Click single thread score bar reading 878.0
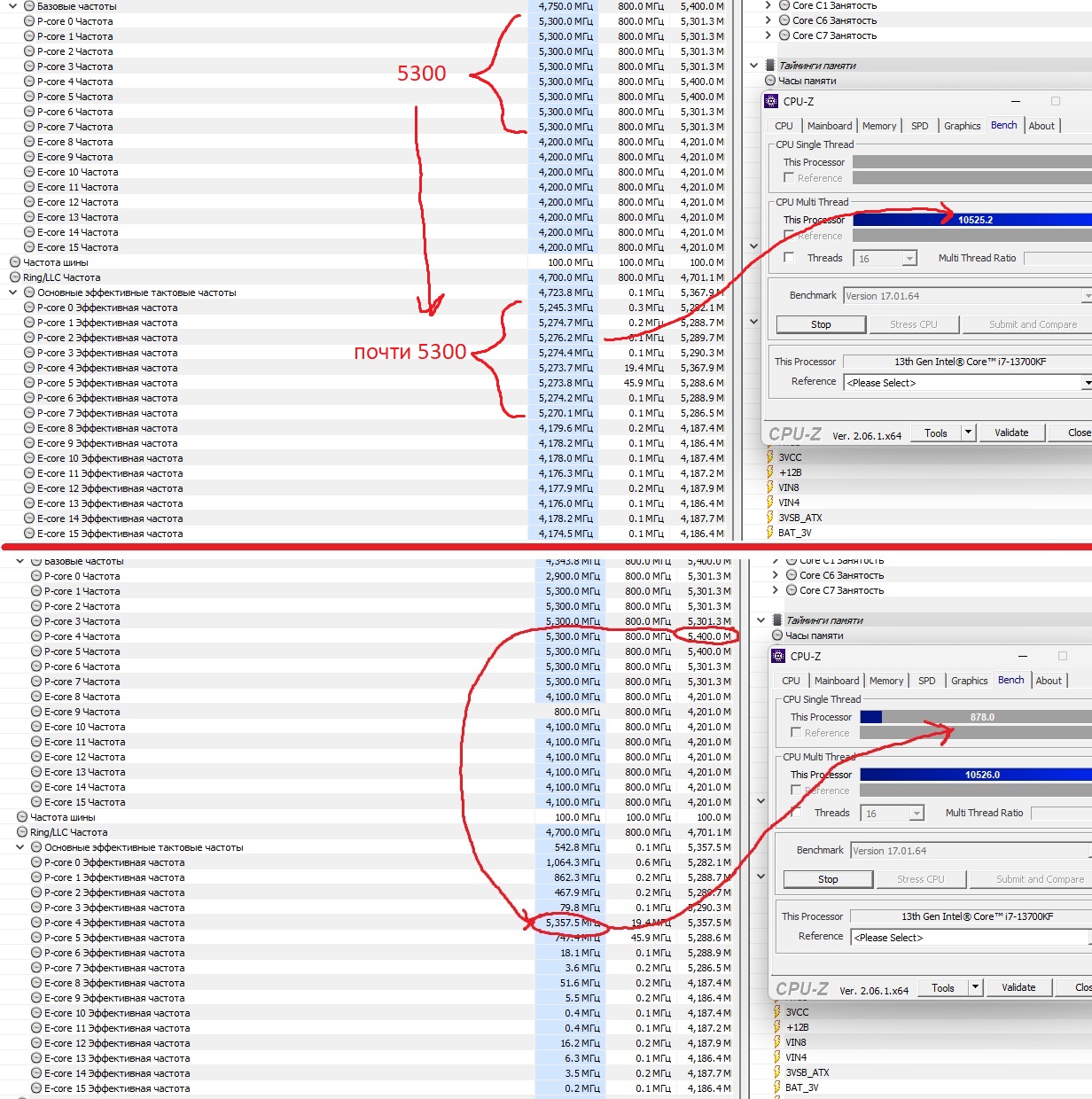 [x=976, y=717]
